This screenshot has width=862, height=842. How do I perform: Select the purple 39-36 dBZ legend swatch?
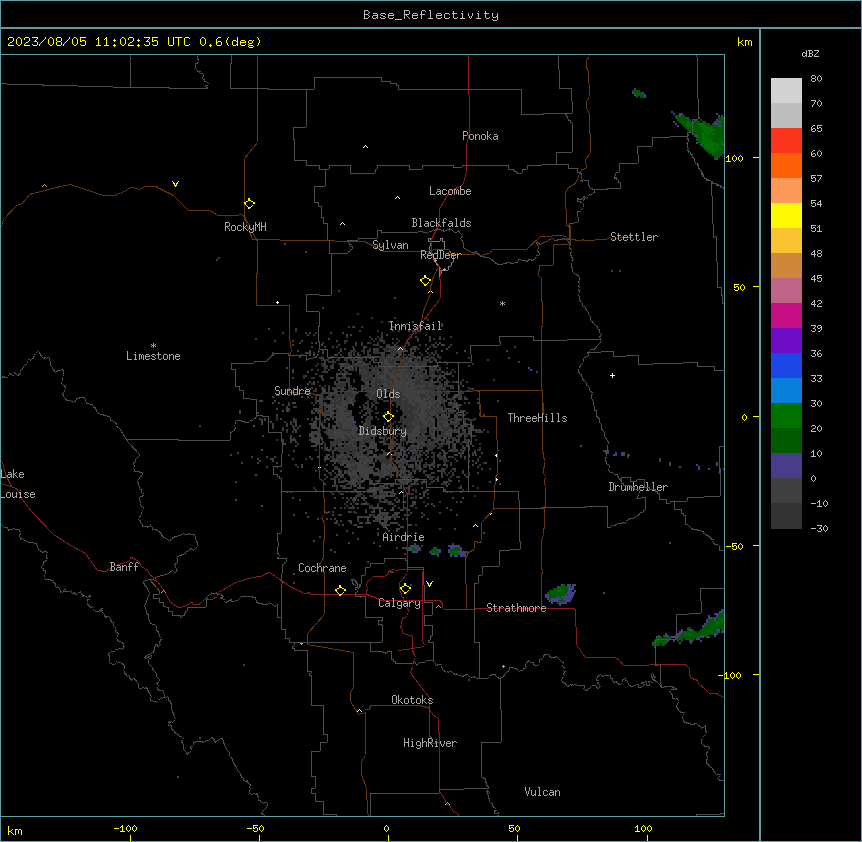click(786, 341)
